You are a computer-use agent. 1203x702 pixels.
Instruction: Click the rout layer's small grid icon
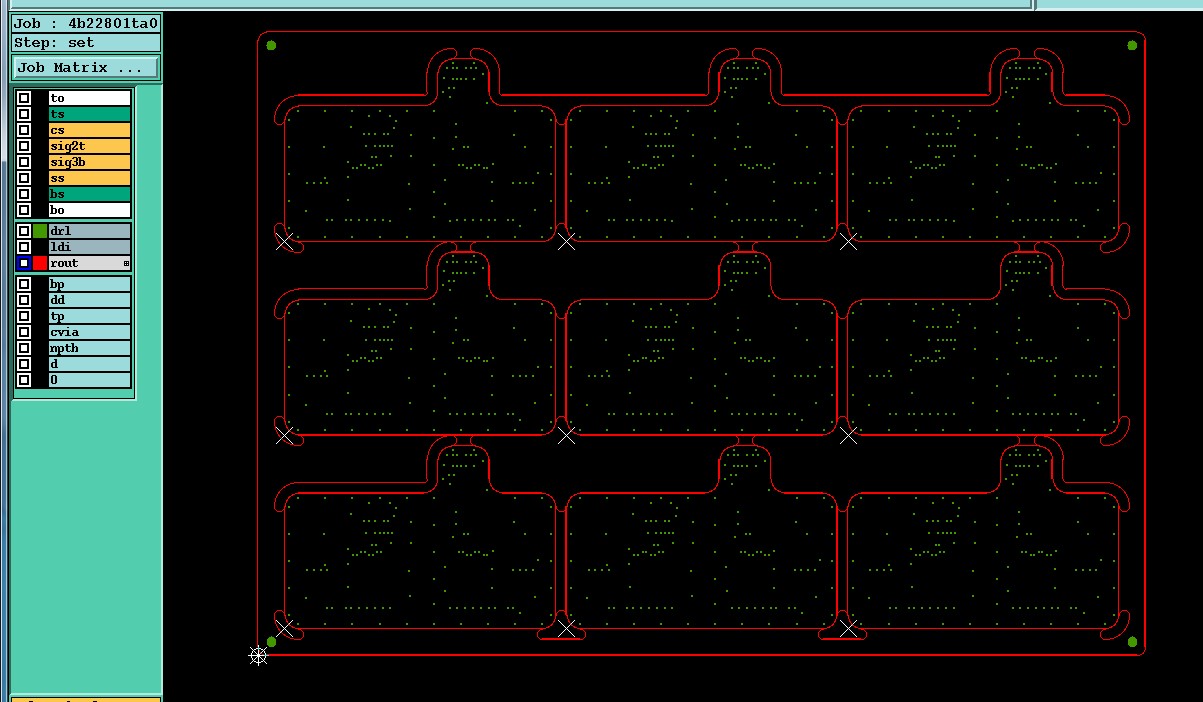[126, 264]
